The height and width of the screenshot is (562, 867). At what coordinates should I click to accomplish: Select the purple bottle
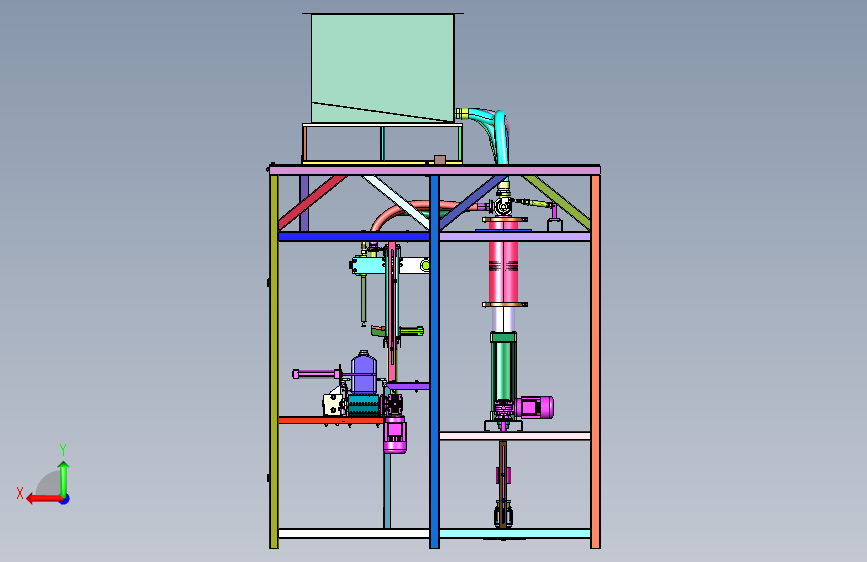364,373
